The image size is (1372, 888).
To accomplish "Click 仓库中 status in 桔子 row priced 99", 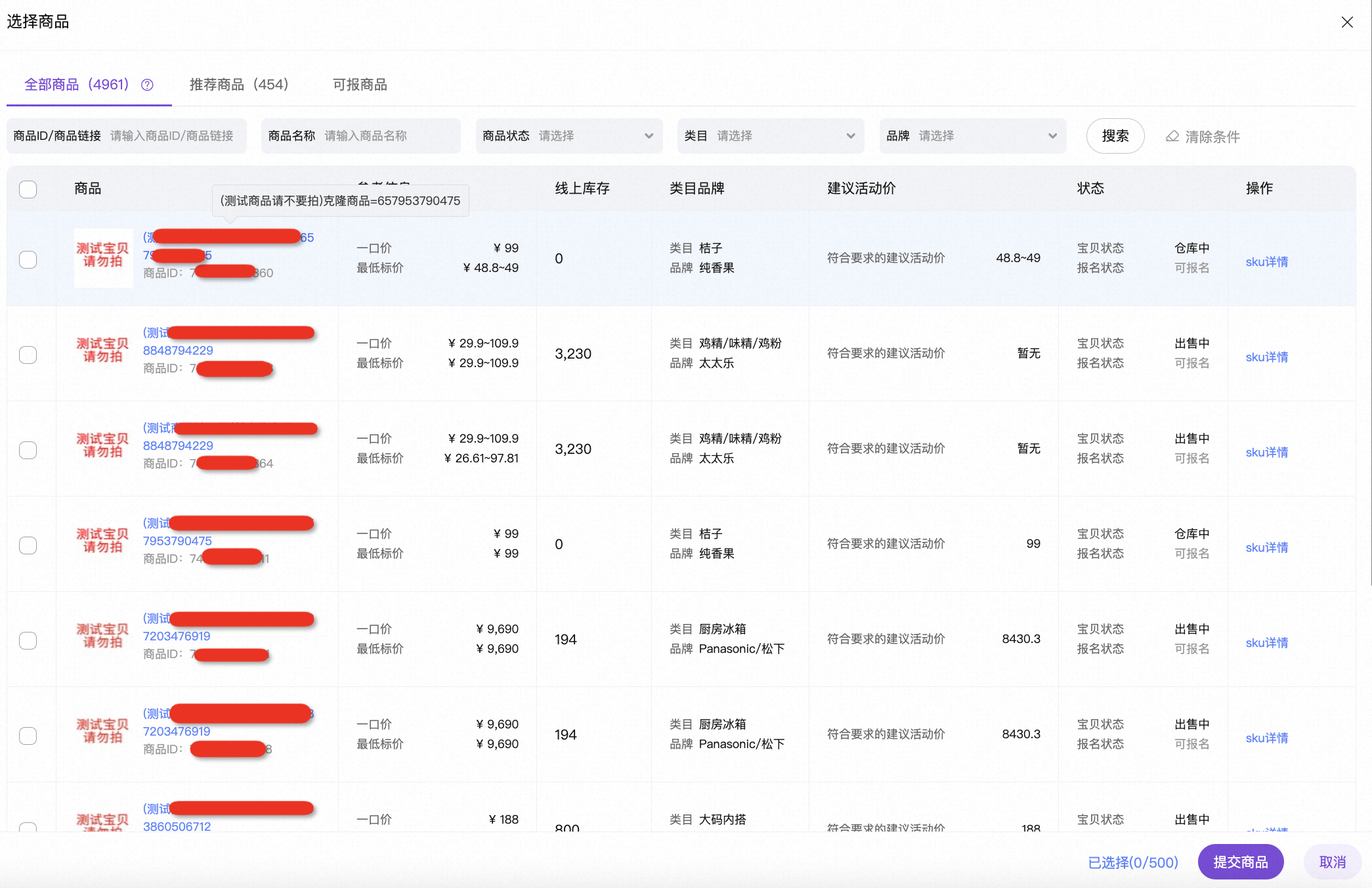I will [1191, 533].
